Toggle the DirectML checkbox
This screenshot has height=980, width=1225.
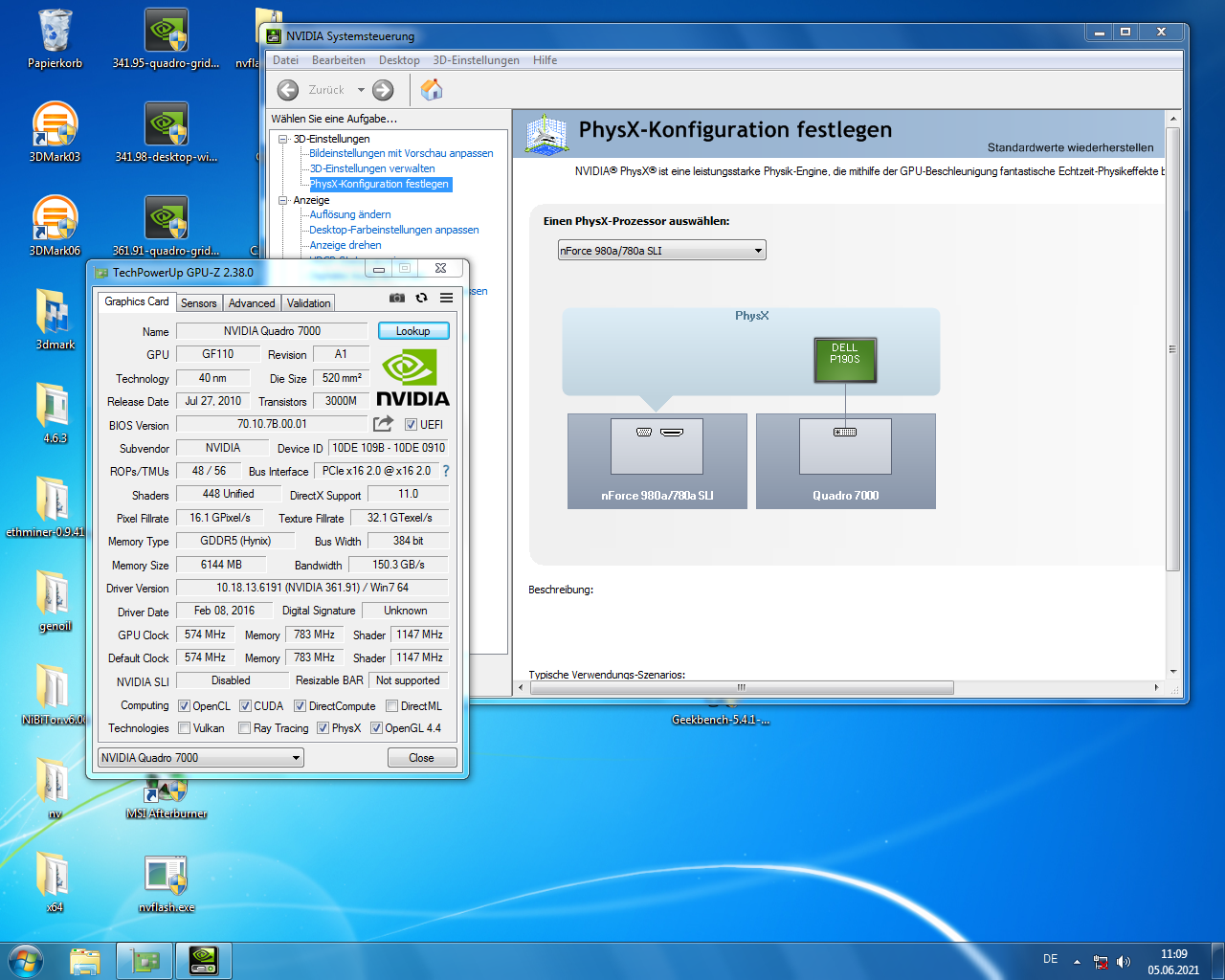pos(391,706)
